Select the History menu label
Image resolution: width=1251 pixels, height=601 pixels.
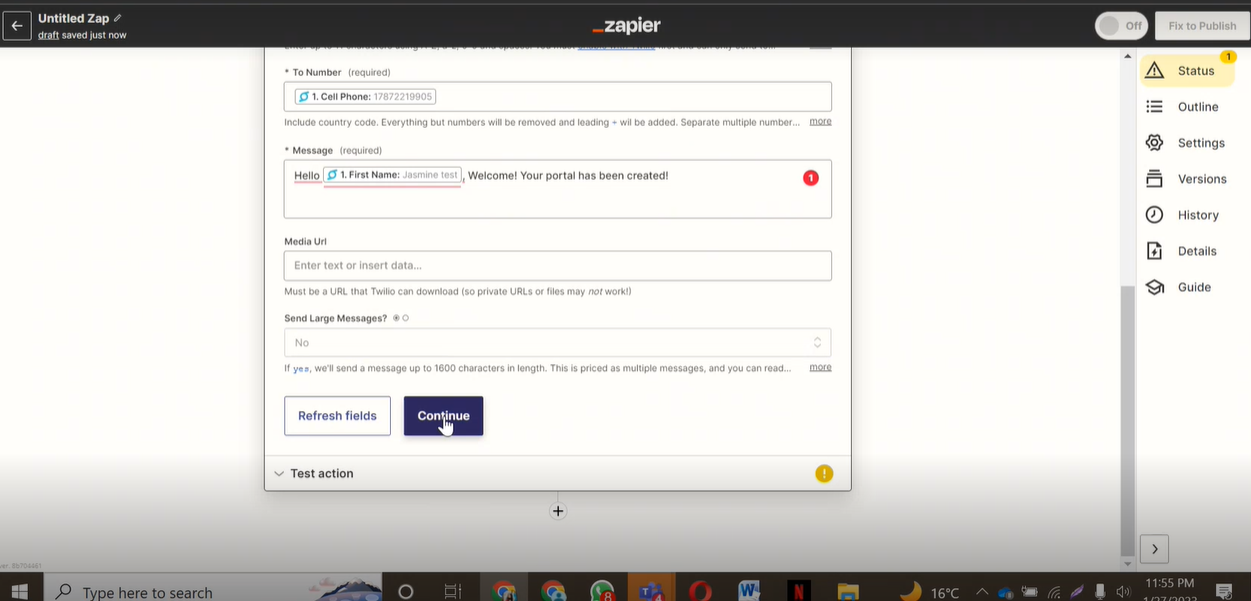(1198, 215)
